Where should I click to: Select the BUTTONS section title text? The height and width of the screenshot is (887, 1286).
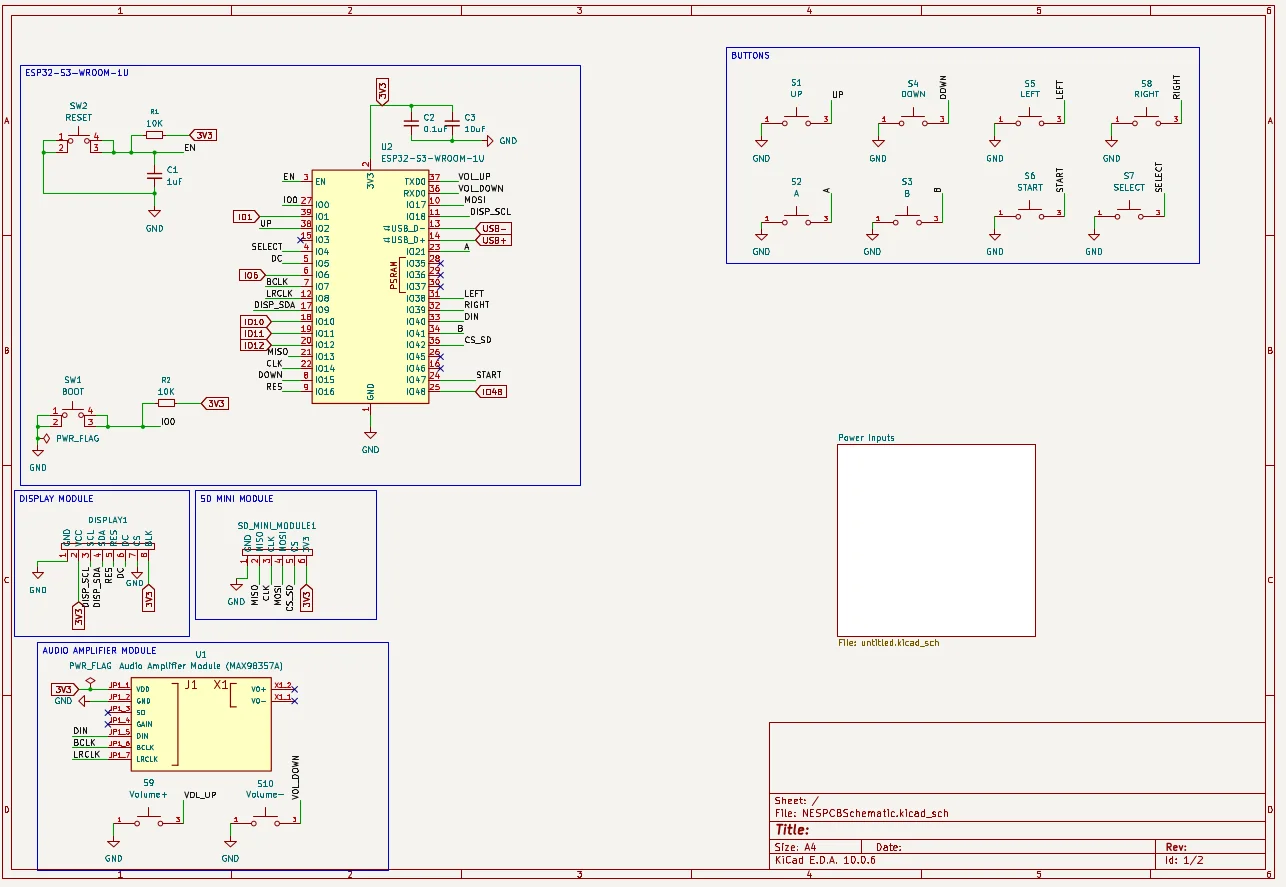[750, 56]
